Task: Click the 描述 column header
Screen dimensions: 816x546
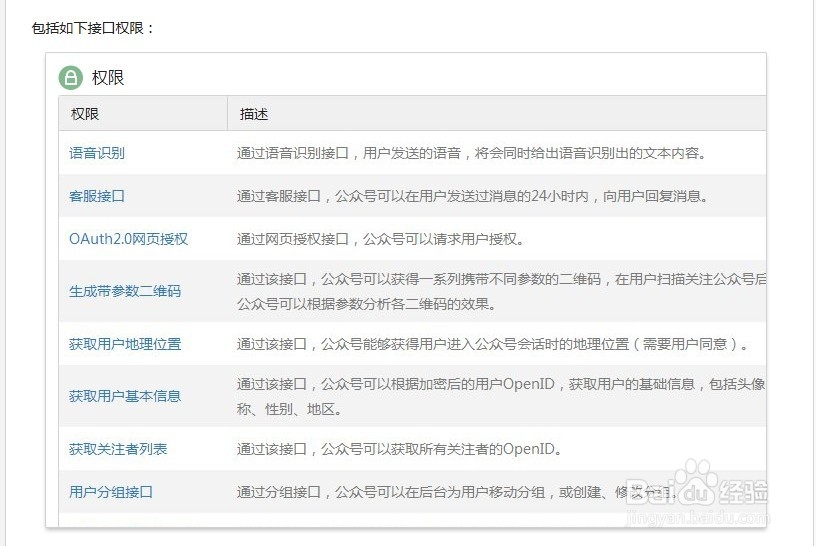Action: coord(254,114)
